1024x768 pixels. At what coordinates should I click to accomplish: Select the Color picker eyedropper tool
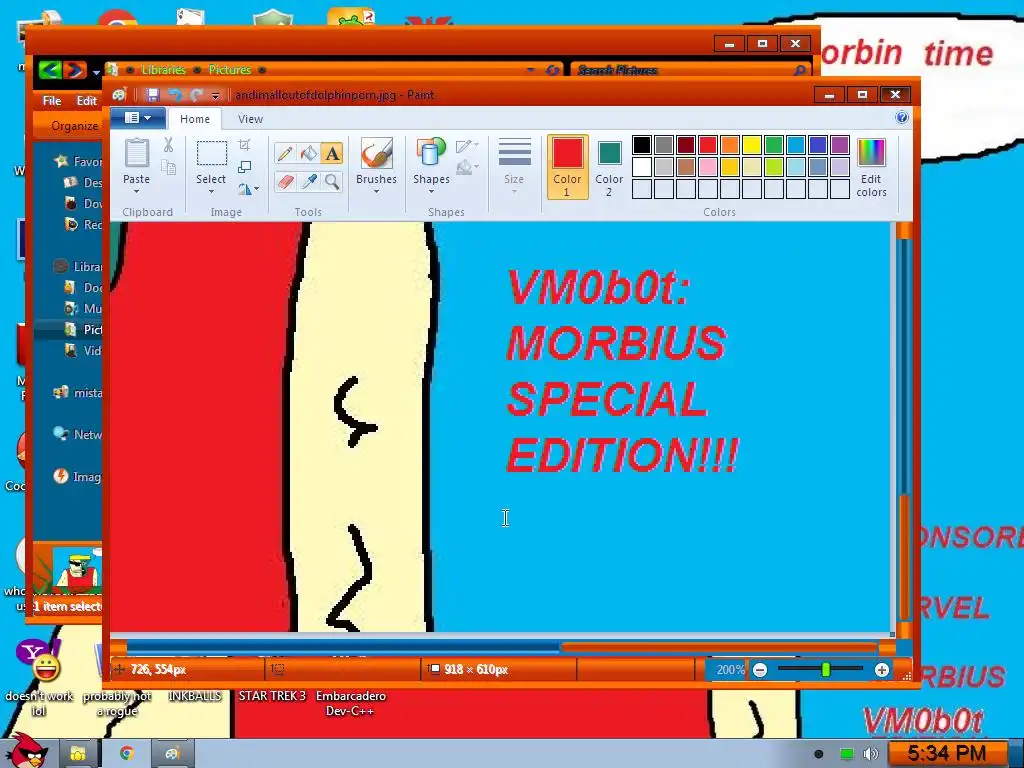(308, 181)
